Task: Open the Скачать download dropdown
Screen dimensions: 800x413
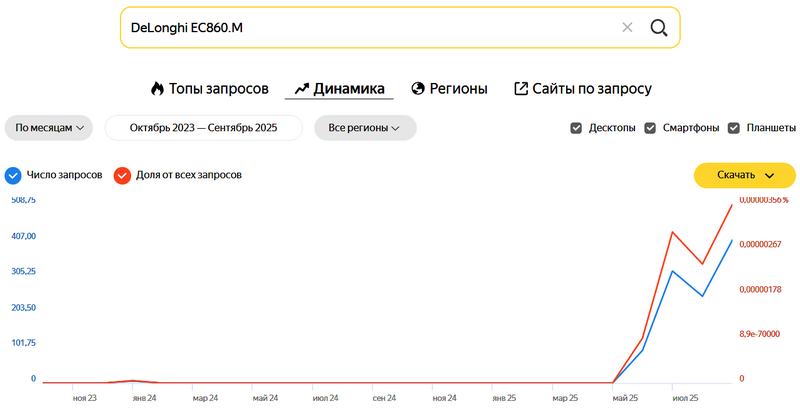Action: point(745,175)
